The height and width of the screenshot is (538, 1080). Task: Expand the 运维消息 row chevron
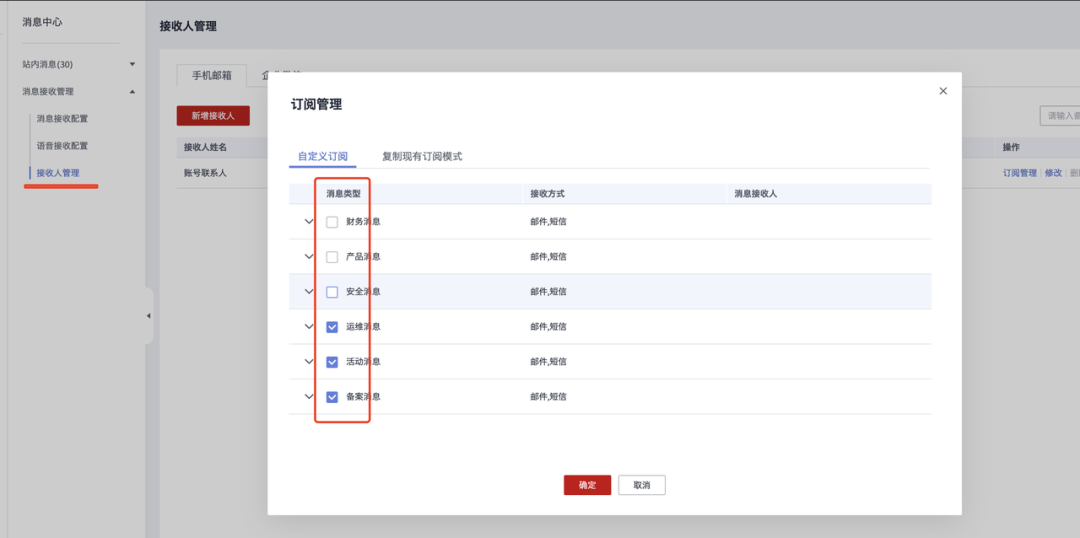[309, 327]
